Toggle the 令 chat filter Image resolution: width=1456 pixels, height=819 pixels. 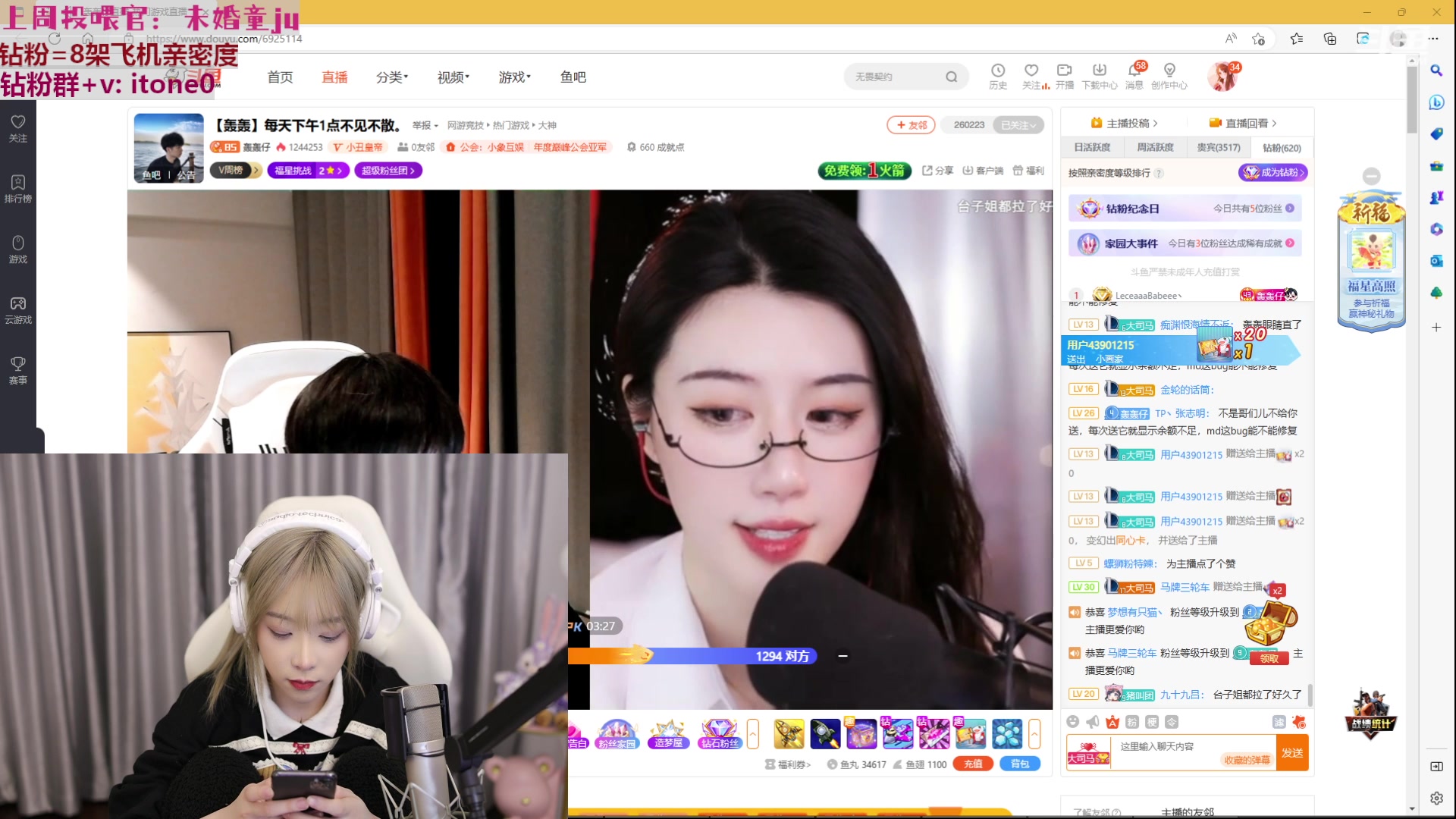click(x=1172, y=722)
